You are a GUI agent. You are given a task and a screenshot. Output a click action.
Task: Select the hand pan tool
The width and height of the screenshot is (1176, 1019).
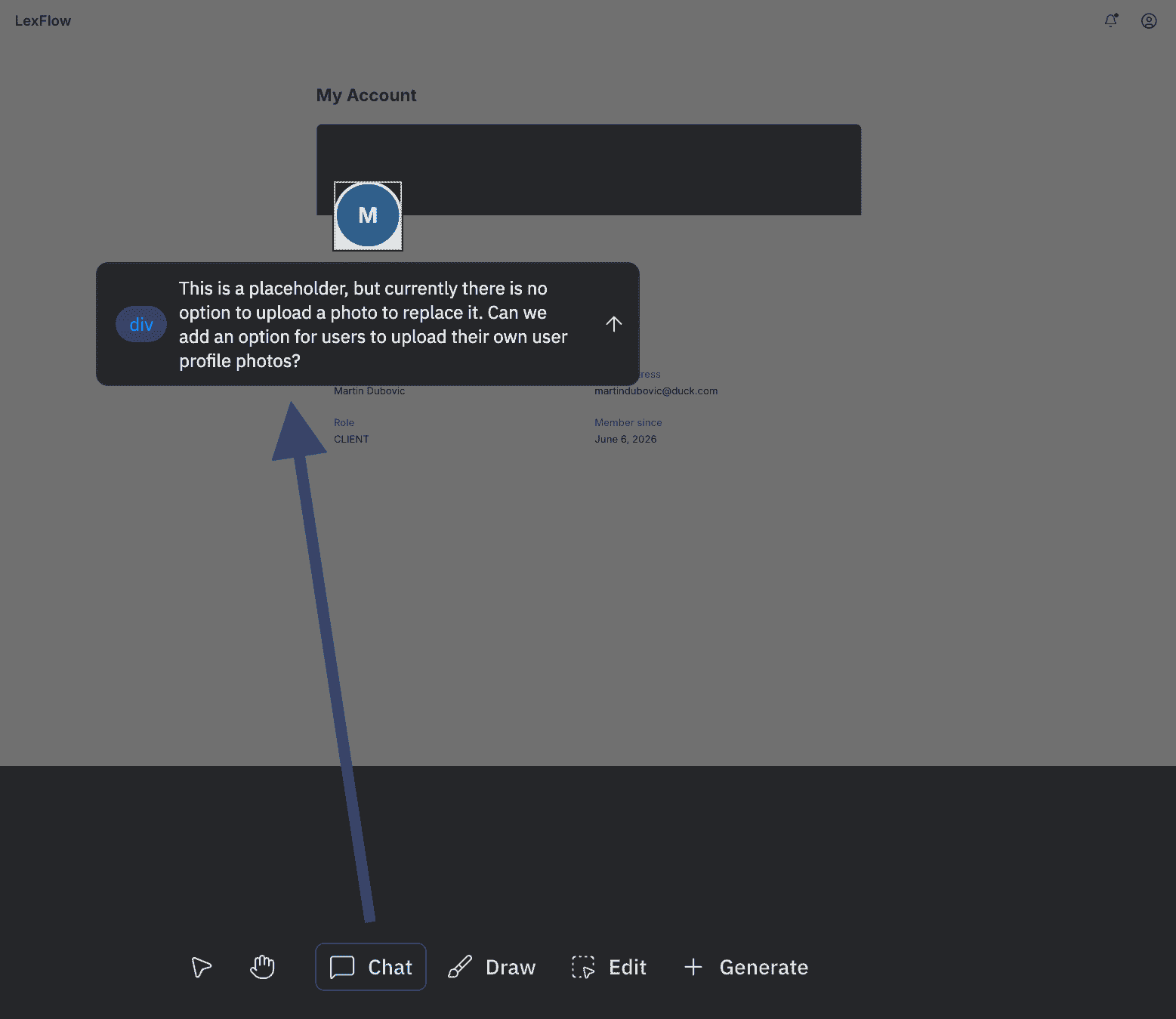click(x=262, y=967)
